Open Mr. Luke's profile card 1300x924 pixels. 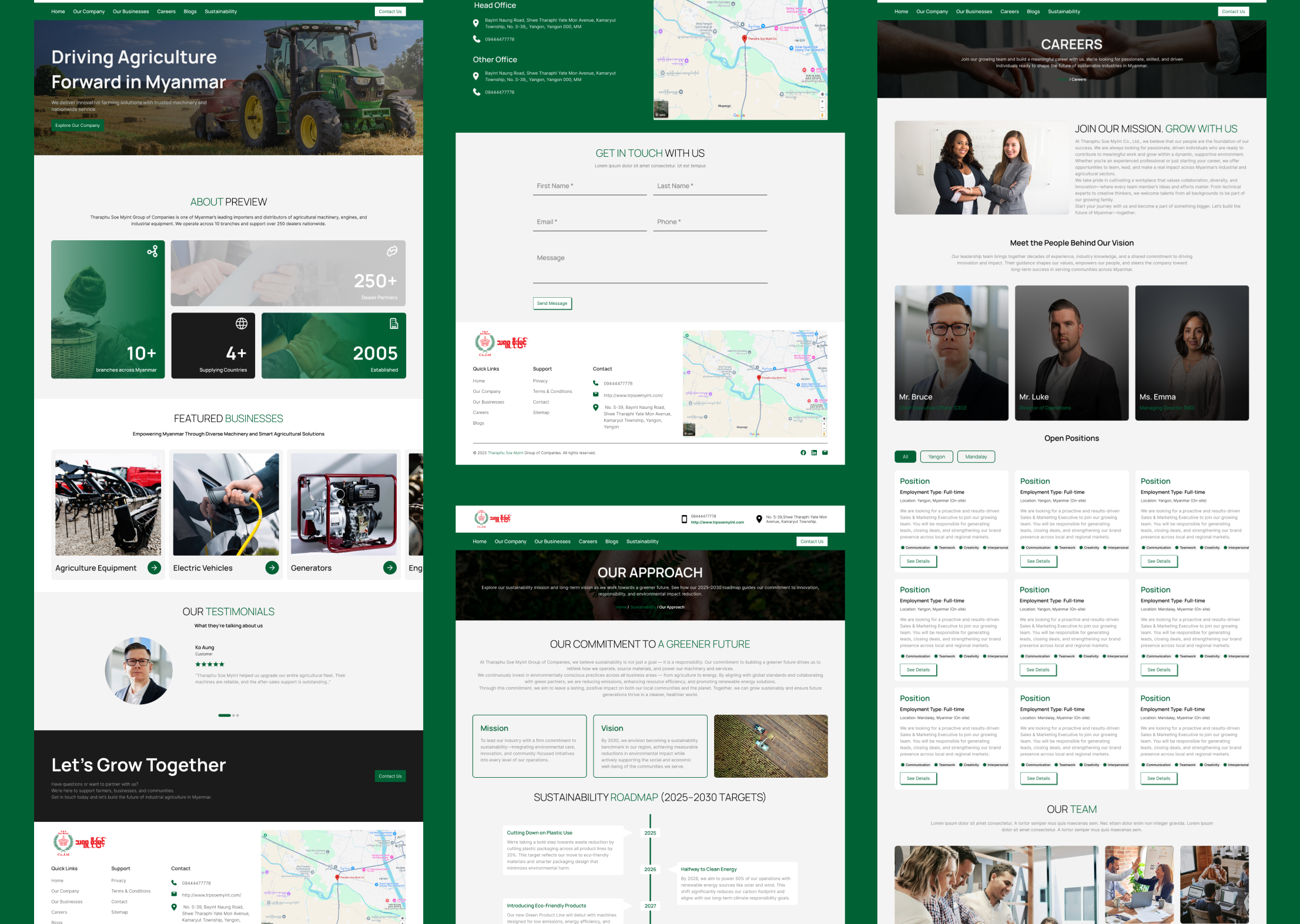1071,352
